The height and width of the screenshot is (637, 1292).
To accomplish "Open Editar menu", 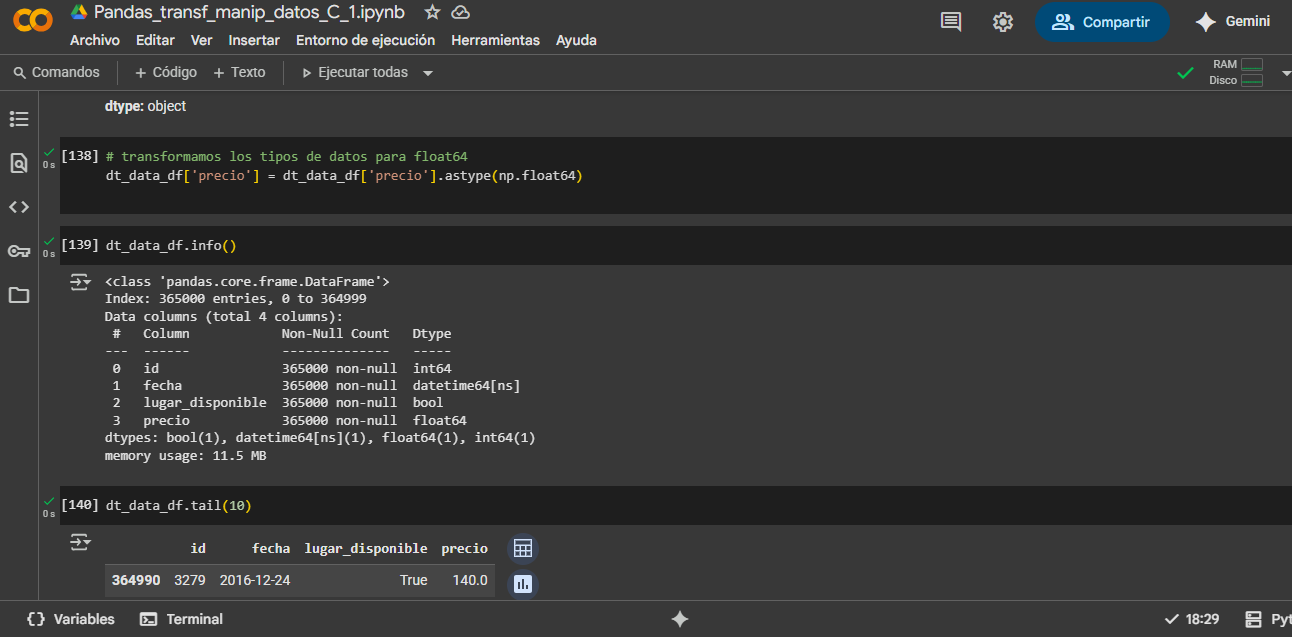I will [155, 40].
